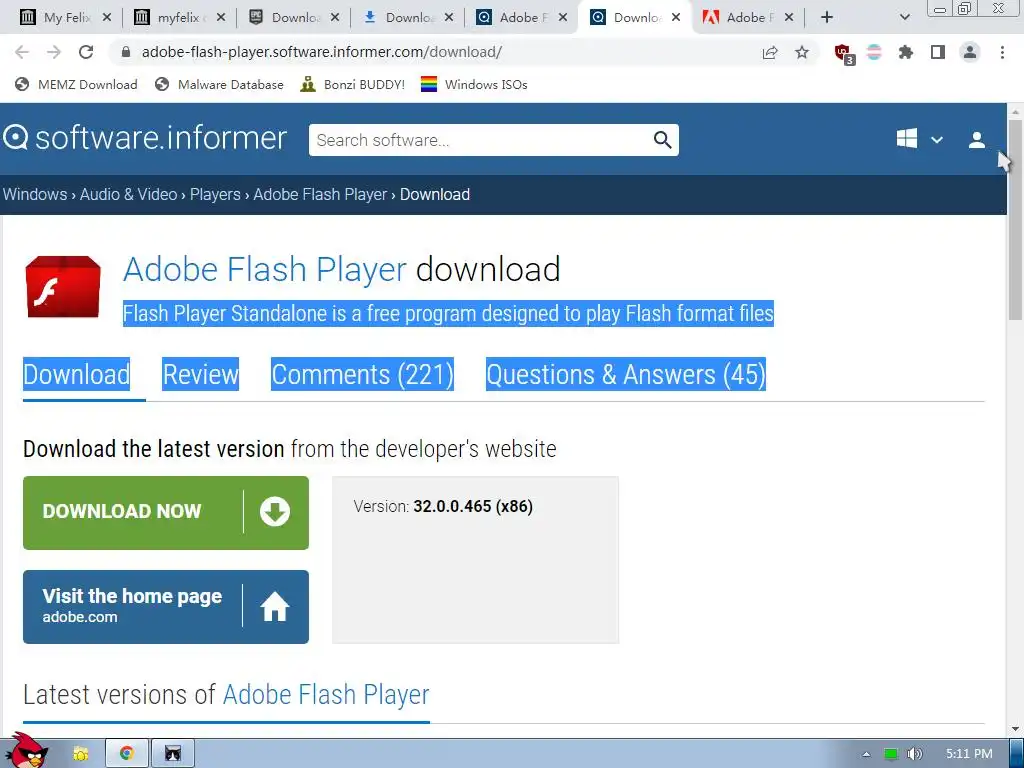This screenshot has width=1024, height=768.
Task: Open the striped pink-blue extension icon
Action: pos(874,52)
